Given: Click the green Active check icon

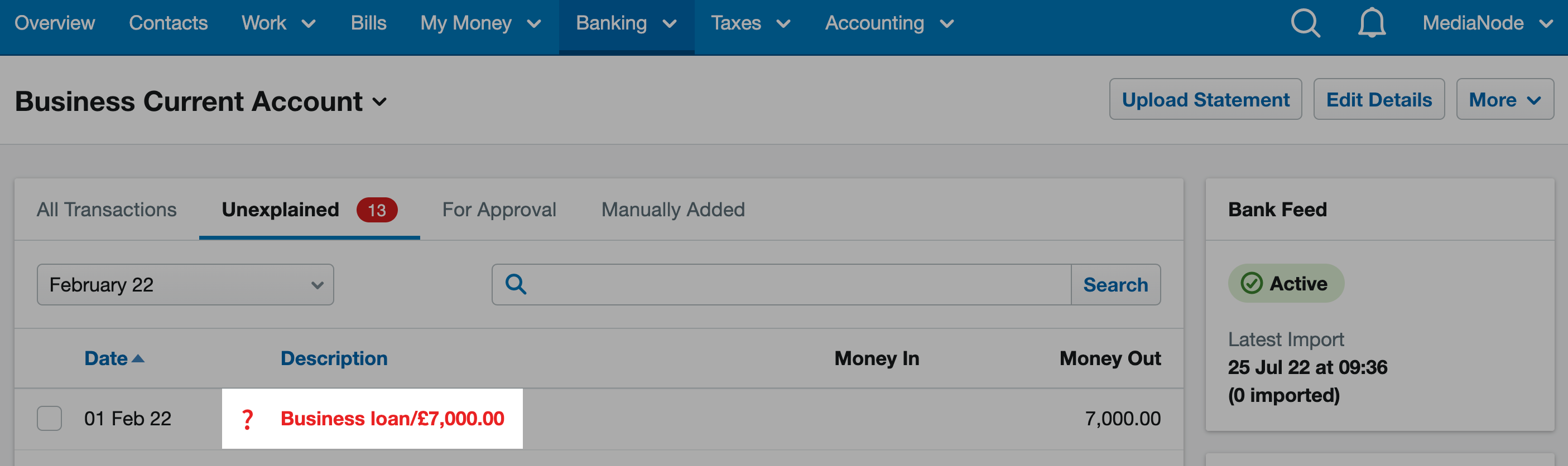Looking at the screenshot, I should click(x=1252, y=284).
